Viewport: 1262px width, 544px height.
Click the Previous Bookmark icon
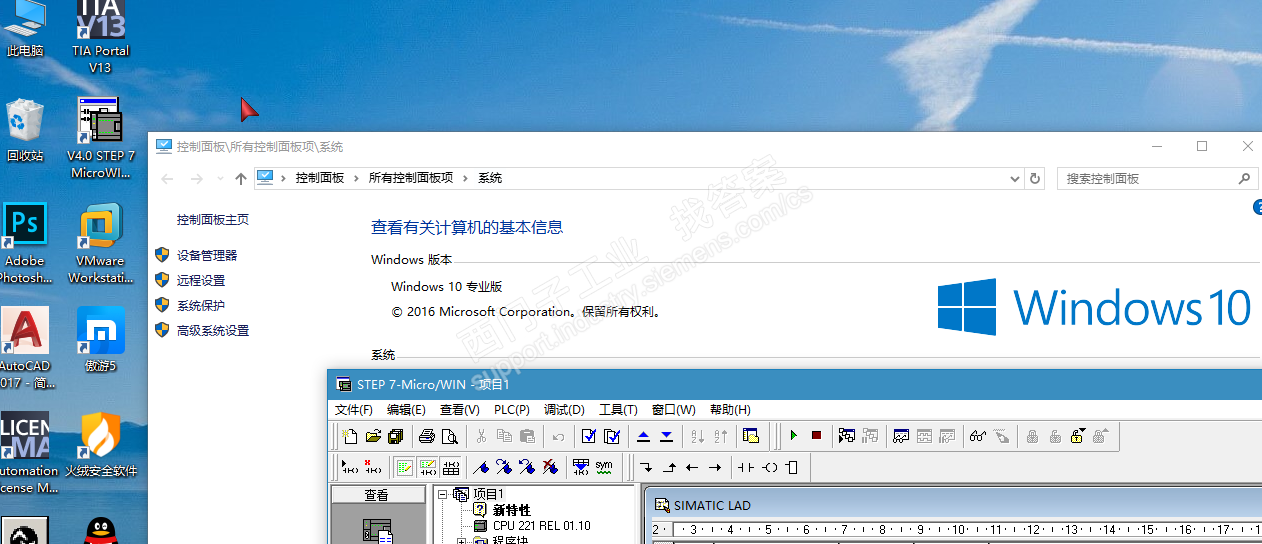tap(527, 467)
